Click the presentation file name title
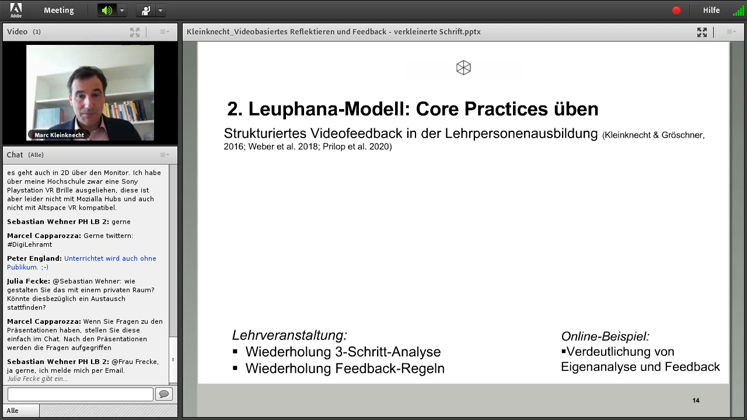The height and width of the screenshot is (420, 747). 333,32
